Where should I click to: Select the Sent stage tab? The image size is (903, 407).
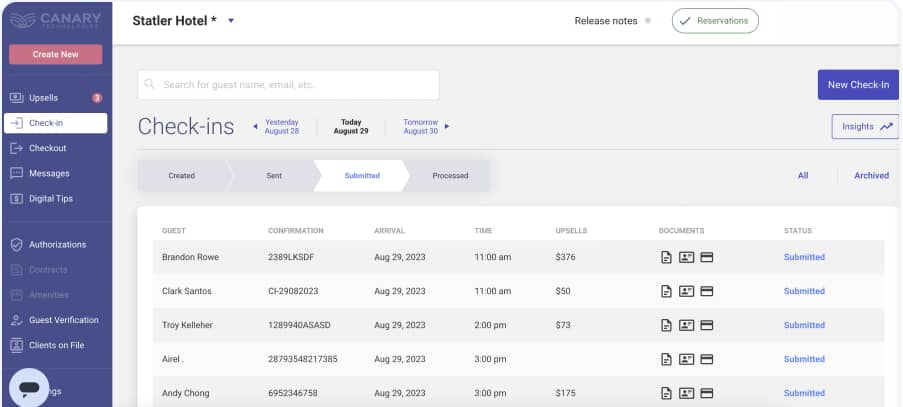pyautogui.click(x=273, y=176)
